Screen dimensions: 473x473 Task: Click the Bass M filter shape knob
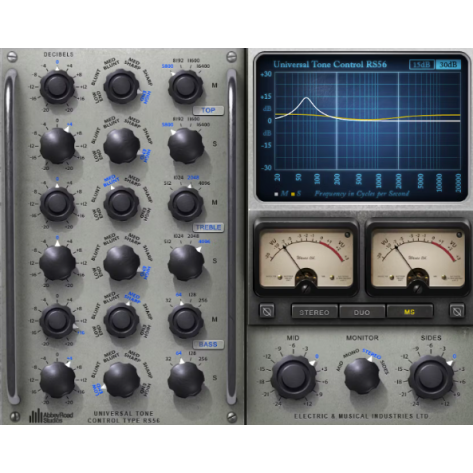(x=121, y=321)
